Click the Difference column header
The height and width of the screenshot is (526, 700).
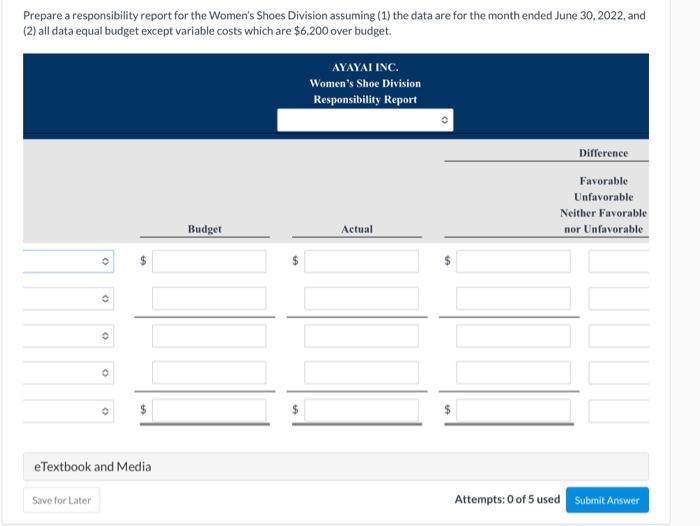click(604, 153)
